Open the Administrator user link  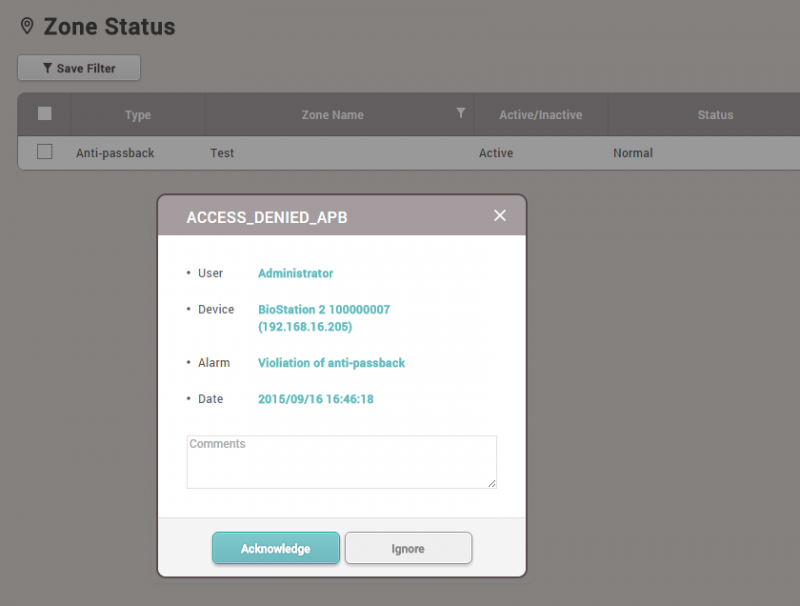click(x=295, y=273)
